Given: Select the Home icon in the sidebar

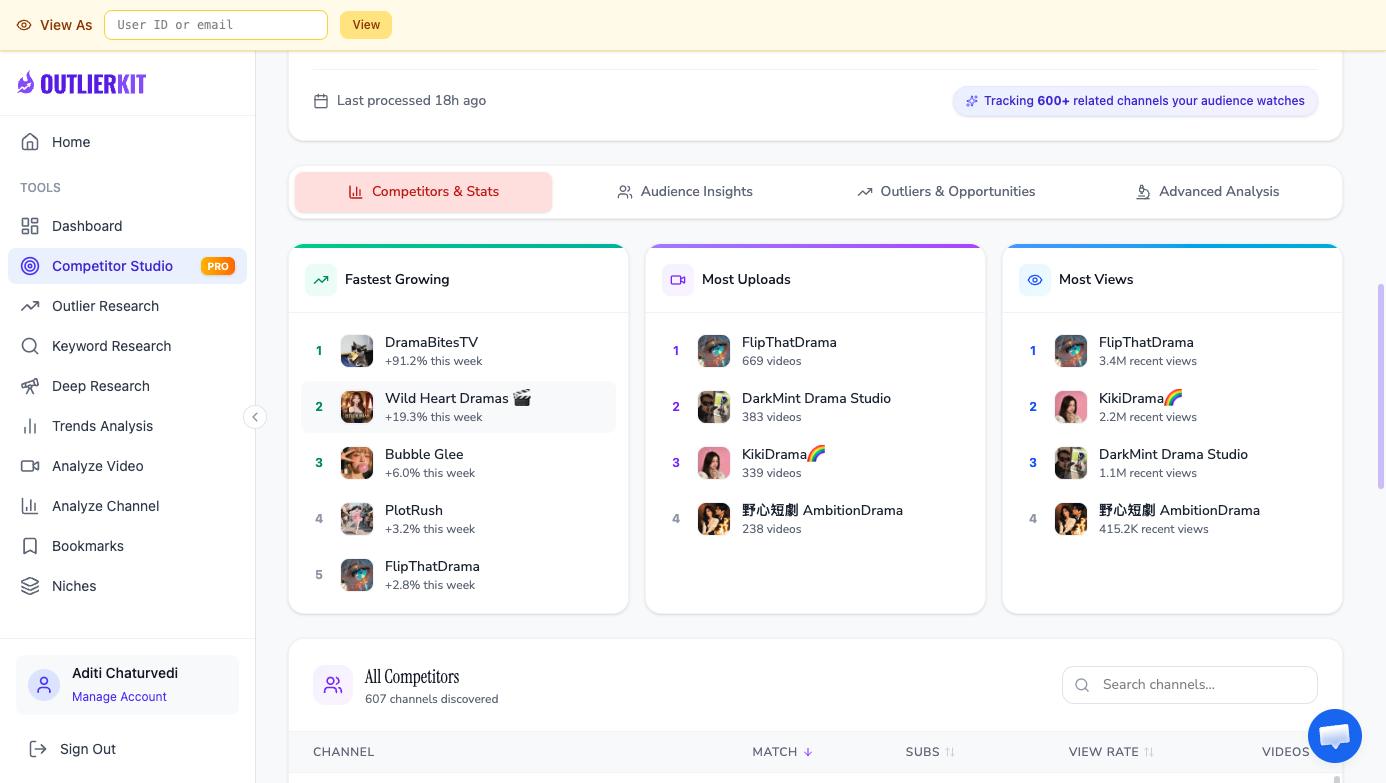Looking at the screenshot, I should pos(31,142).
